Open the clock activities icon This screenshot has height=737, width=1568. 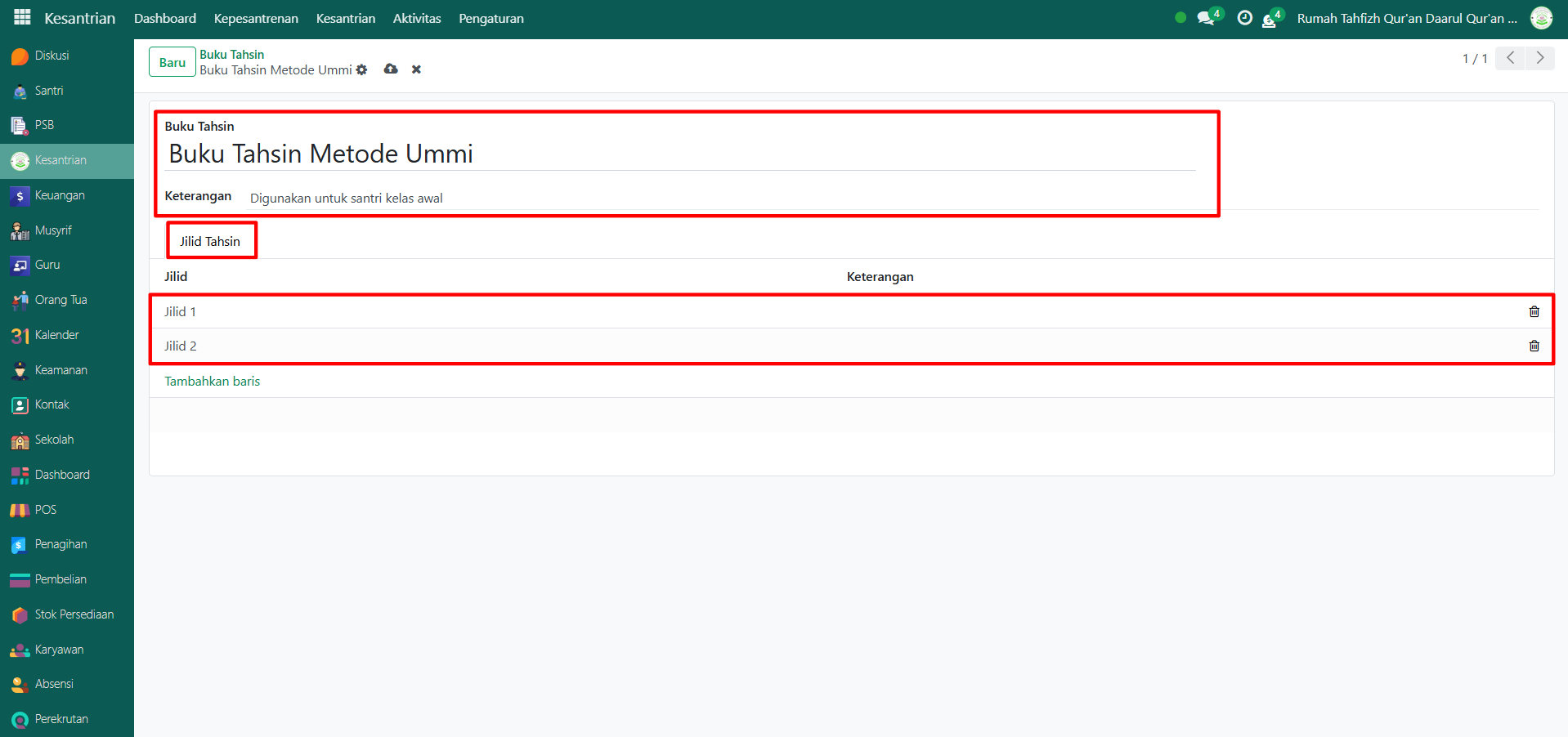(1244, 18)
